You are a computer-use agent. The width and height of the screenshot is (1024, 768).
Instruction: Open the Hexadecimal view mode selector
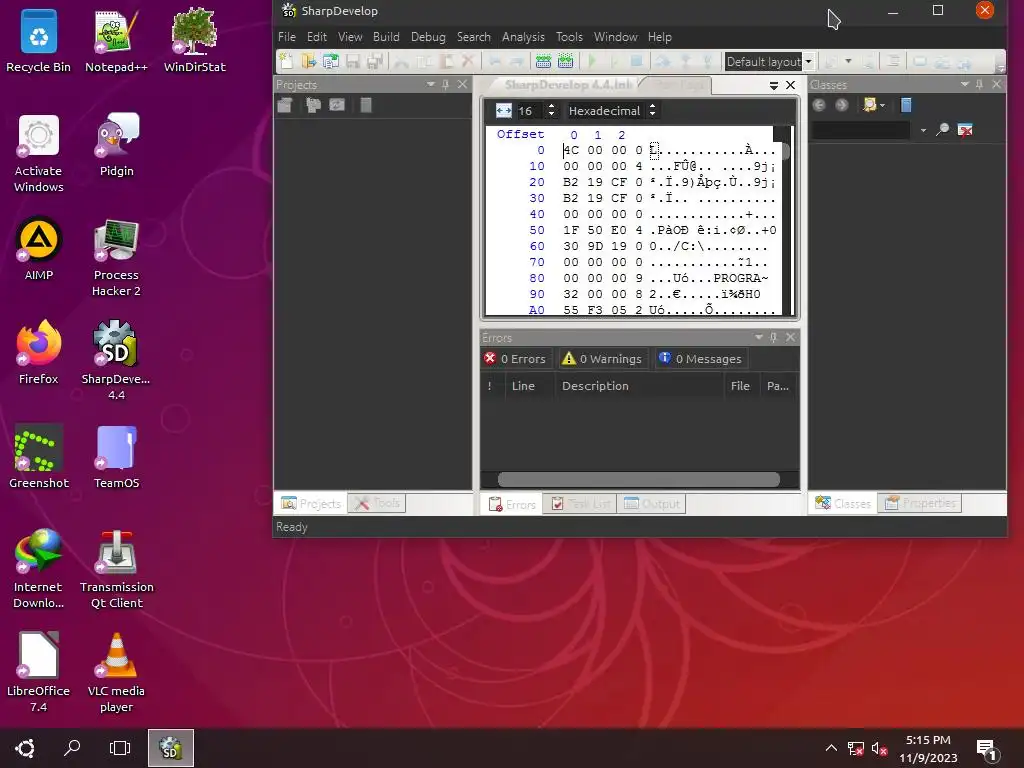(613, 110)
